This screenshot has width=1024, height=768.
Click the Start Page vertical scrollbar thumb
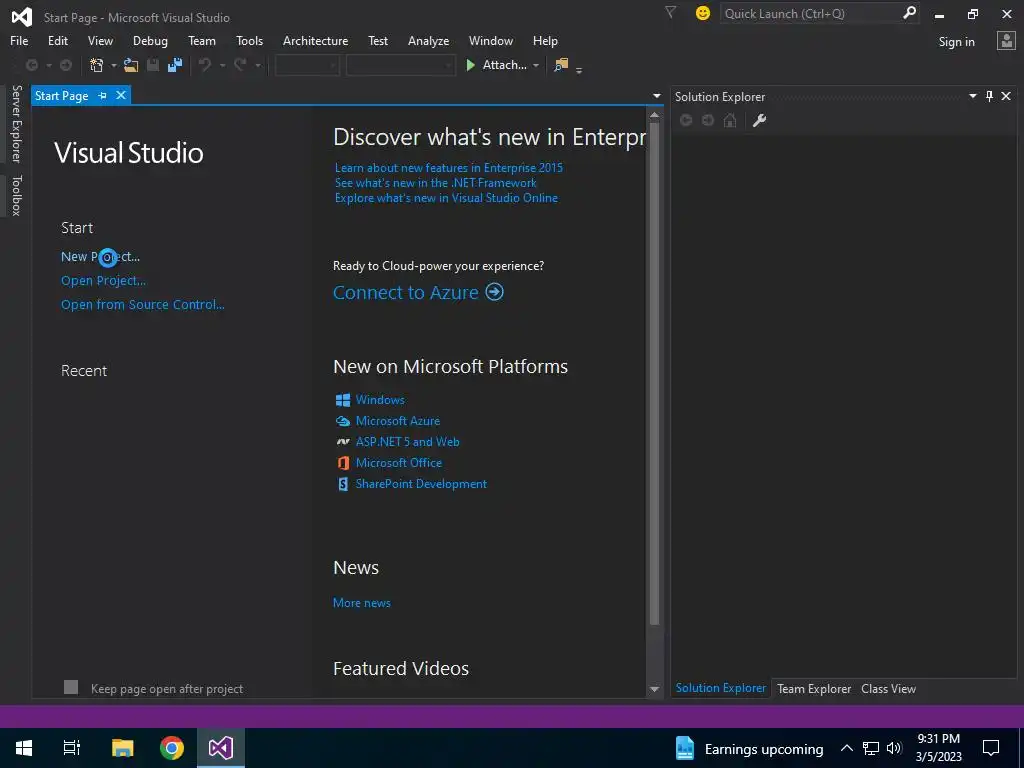[x=654, y=374]
